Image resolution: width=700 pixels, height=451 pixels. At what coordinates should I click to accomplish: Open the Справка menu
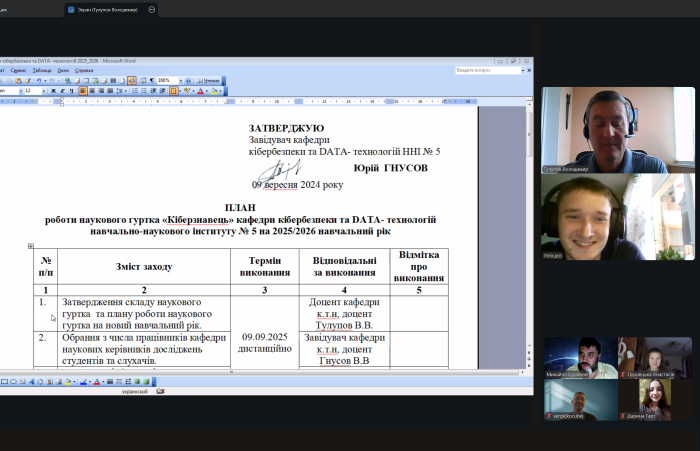point(84,70)
